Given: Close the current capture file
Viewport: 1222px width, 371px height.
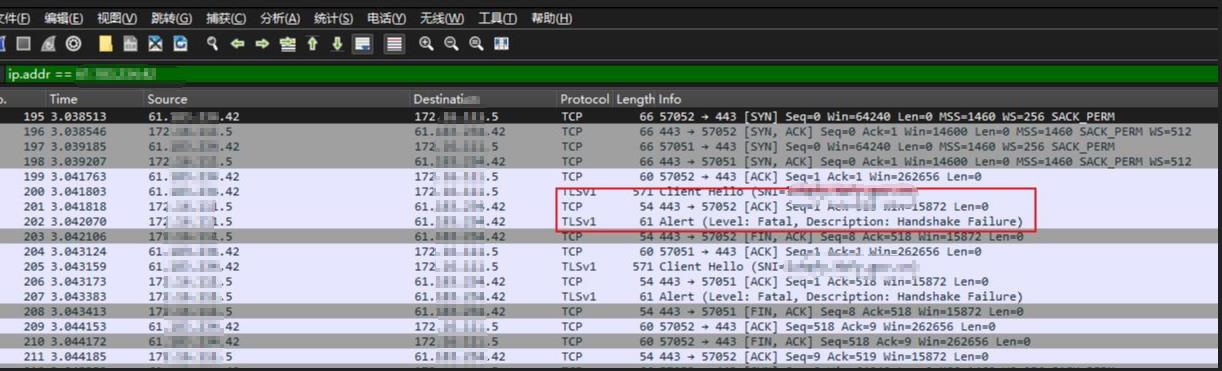Looking at the screenshot, I should pos(155,44).
